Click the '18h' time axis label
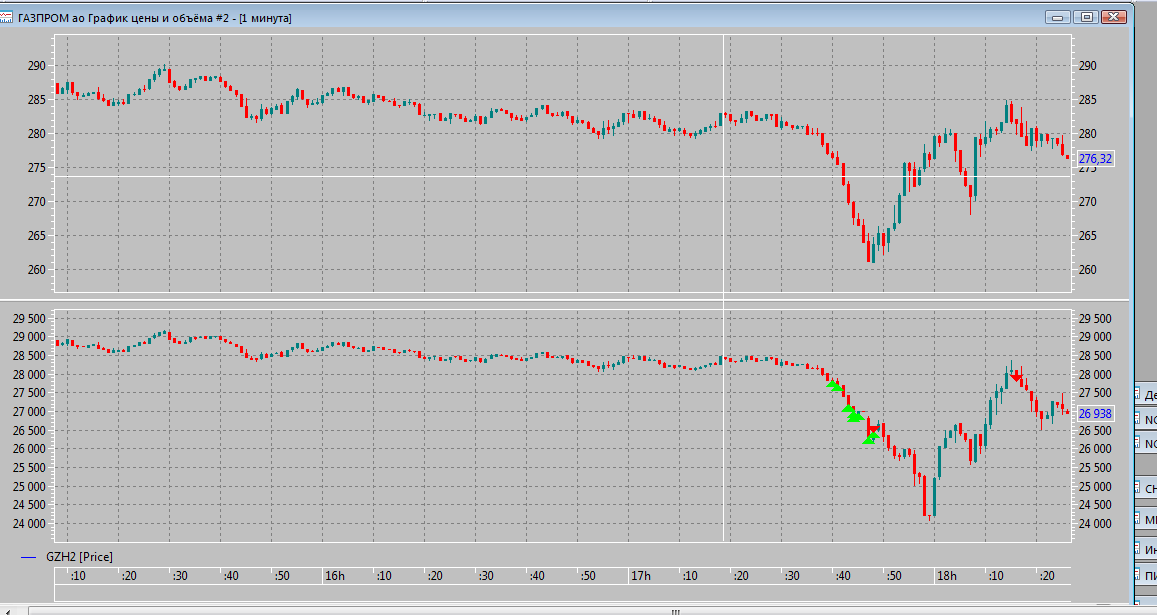The width and height of the screenshot is (1157, 615). click(x=946, y=576)
